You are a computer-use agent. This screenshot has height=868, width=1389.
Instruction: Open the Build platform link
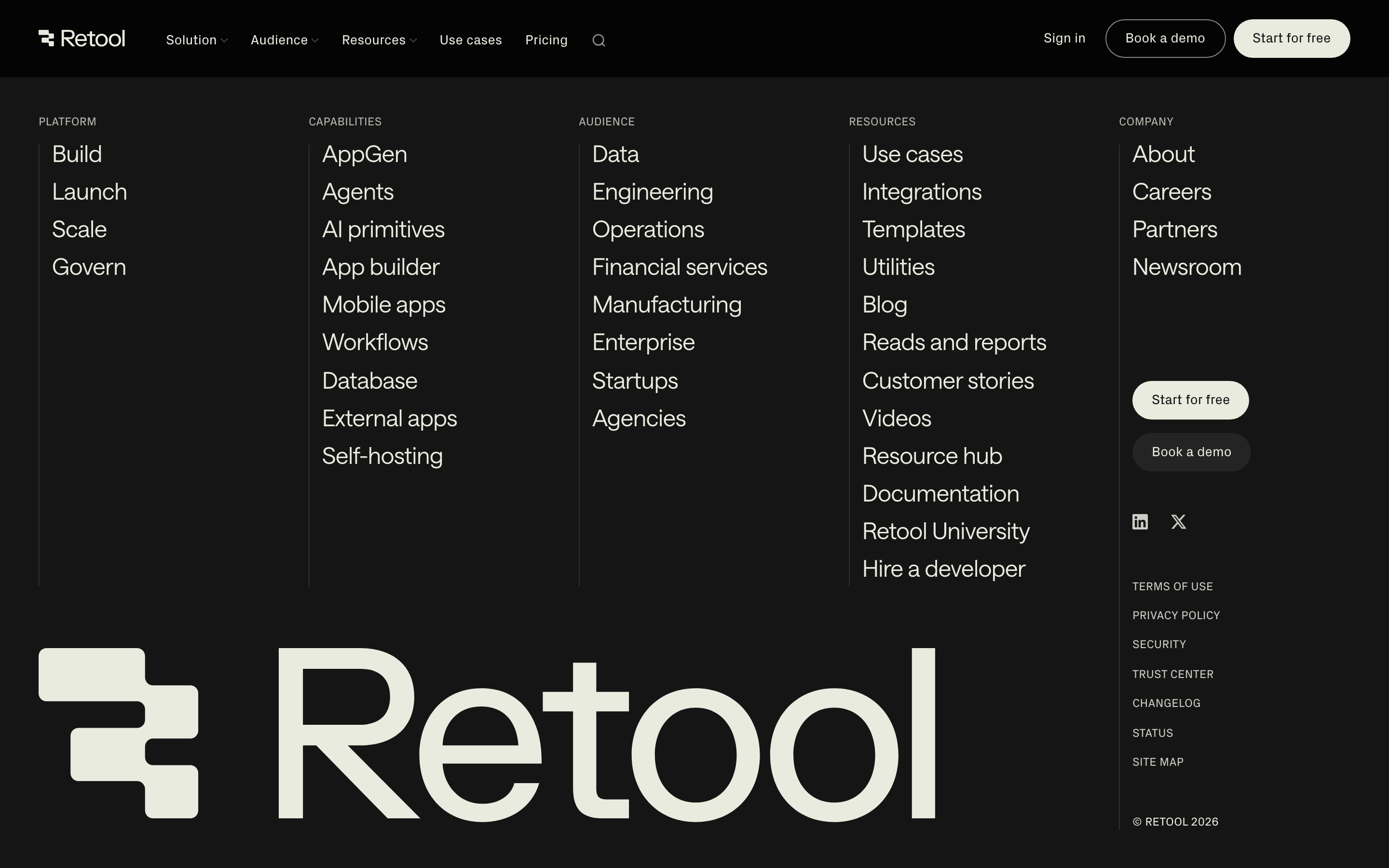coord(77,154)
